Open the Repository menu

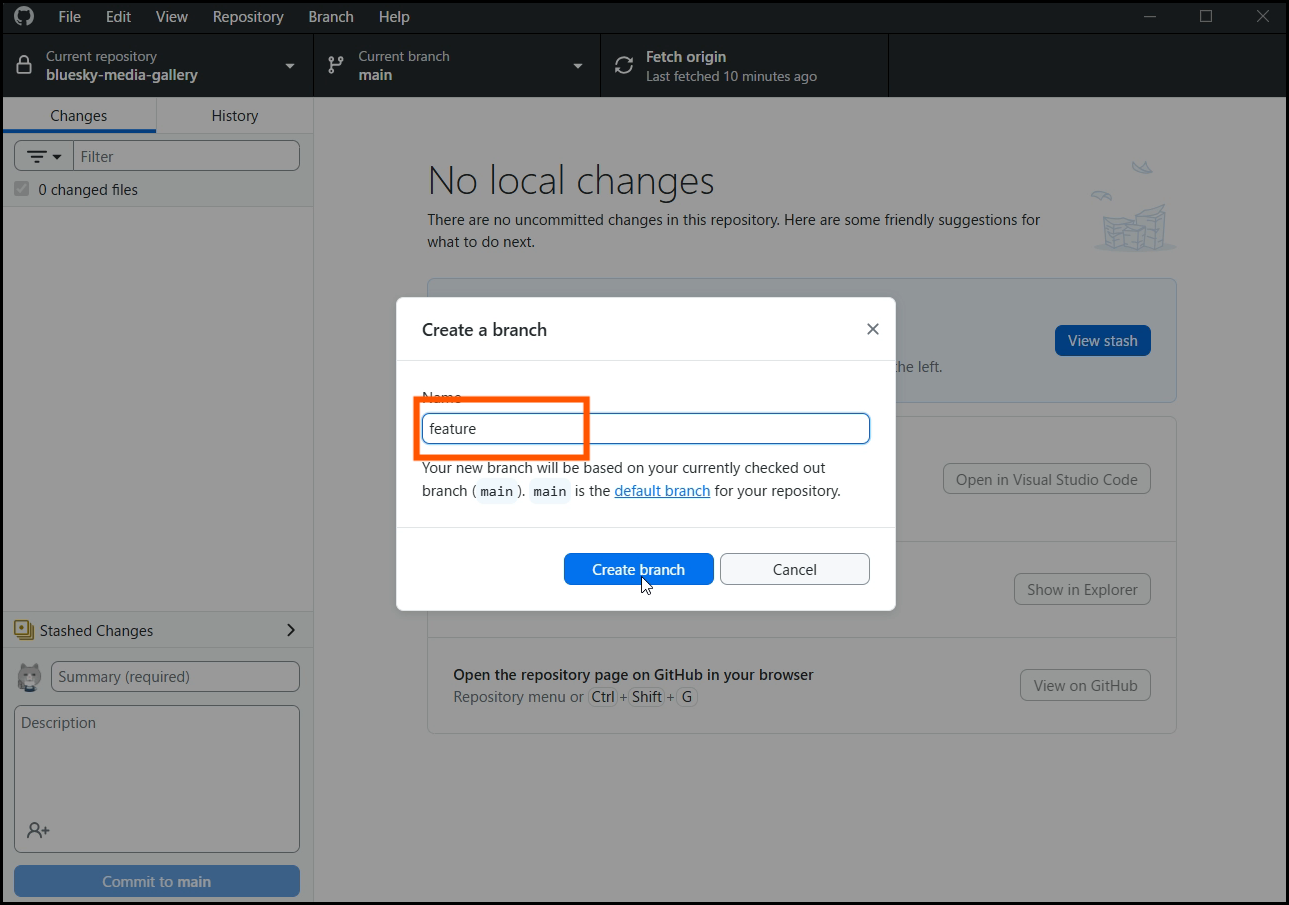tap(248, 17)
